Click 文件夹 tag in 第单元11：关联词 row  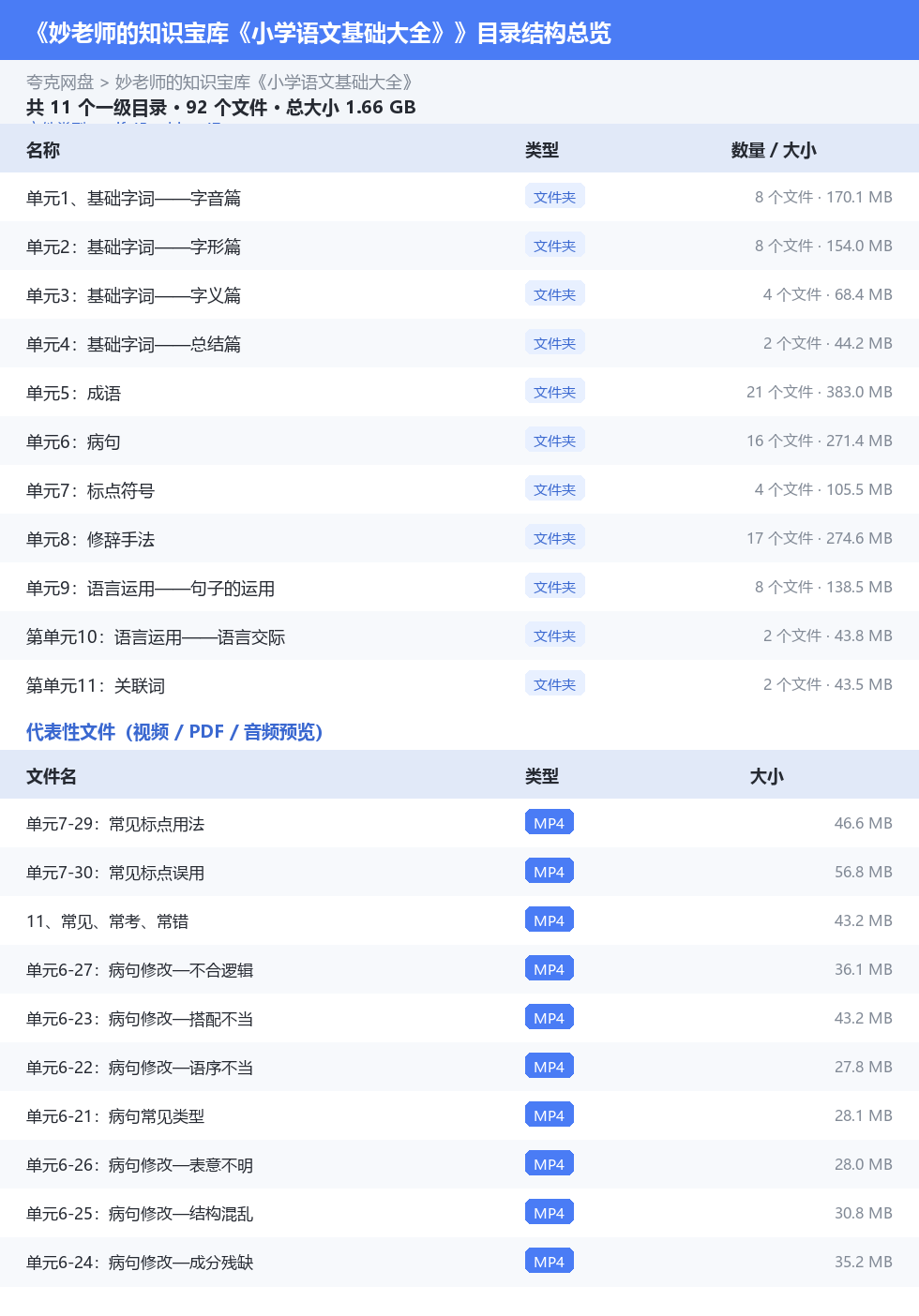click(x=555, y=684)
